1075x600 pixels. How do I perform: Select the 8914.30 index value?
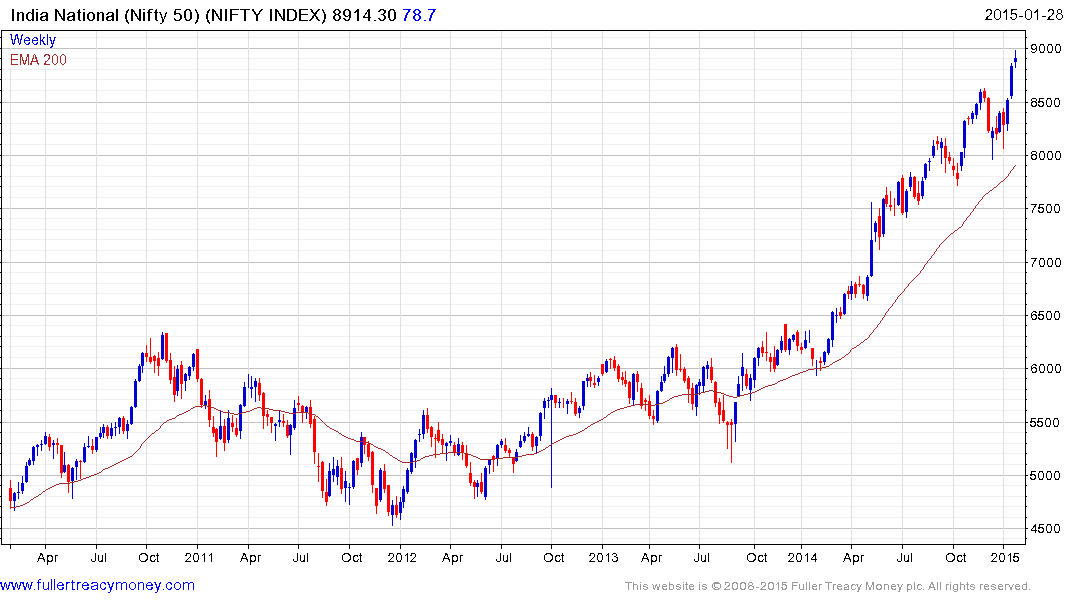364,15
